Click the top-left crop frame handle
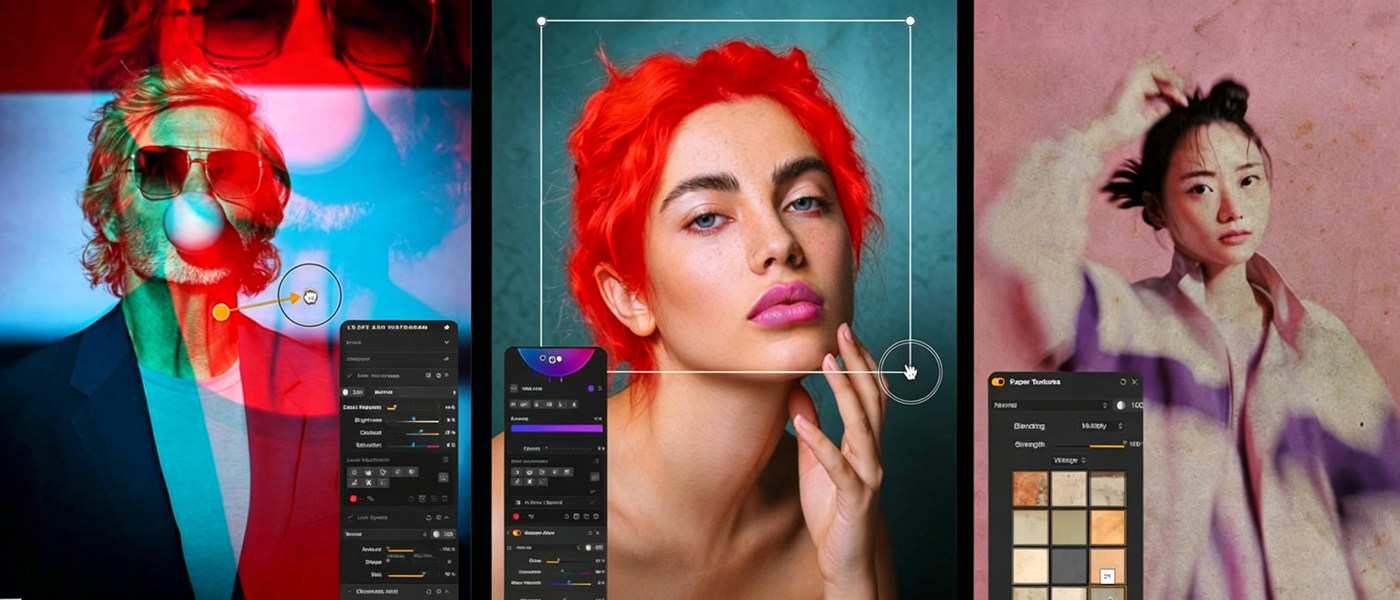Viewport: 1400px width, 600px height. (541, 20)
